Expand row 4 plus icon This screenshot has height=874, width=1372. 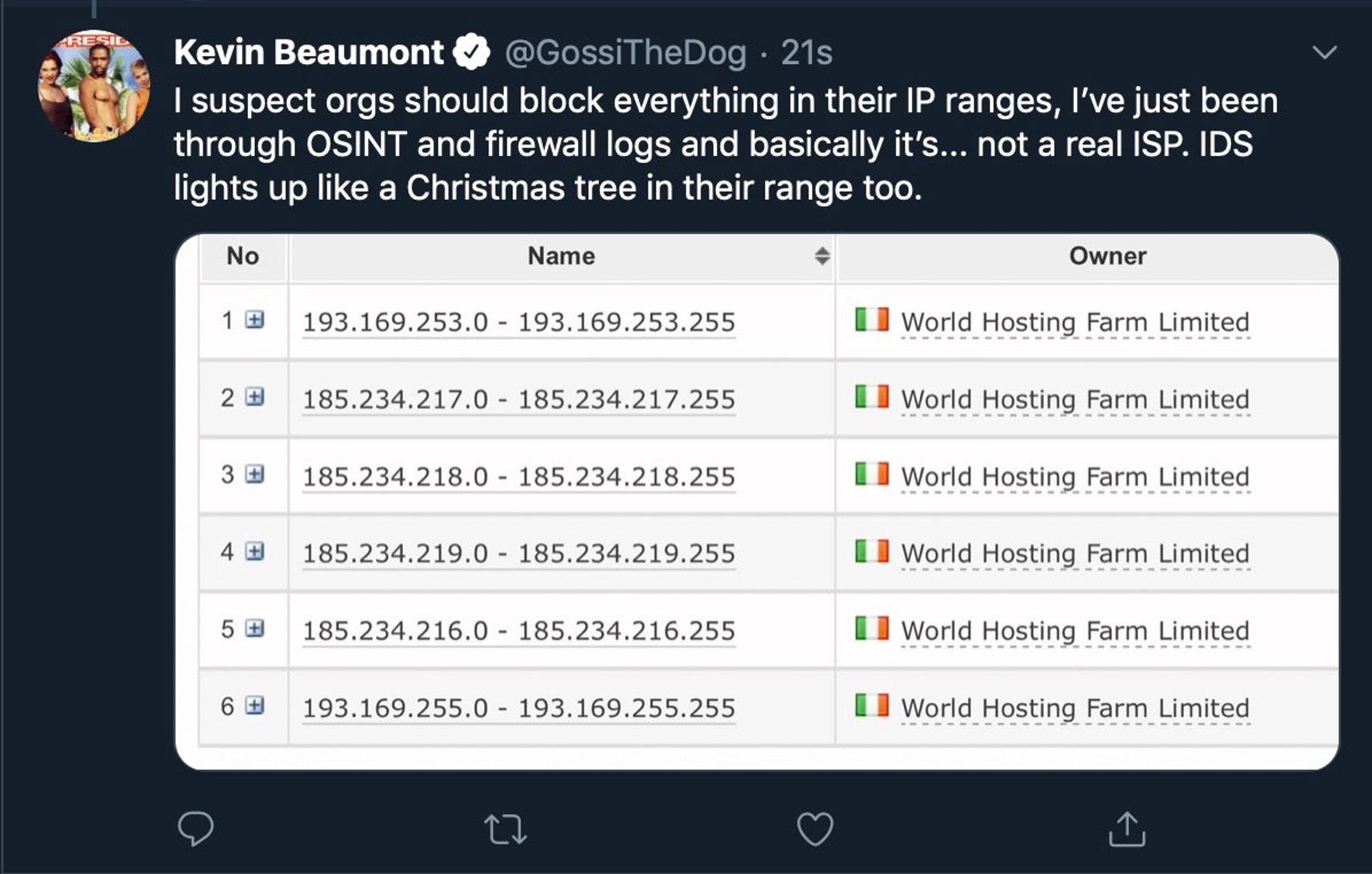pos(255,551)
